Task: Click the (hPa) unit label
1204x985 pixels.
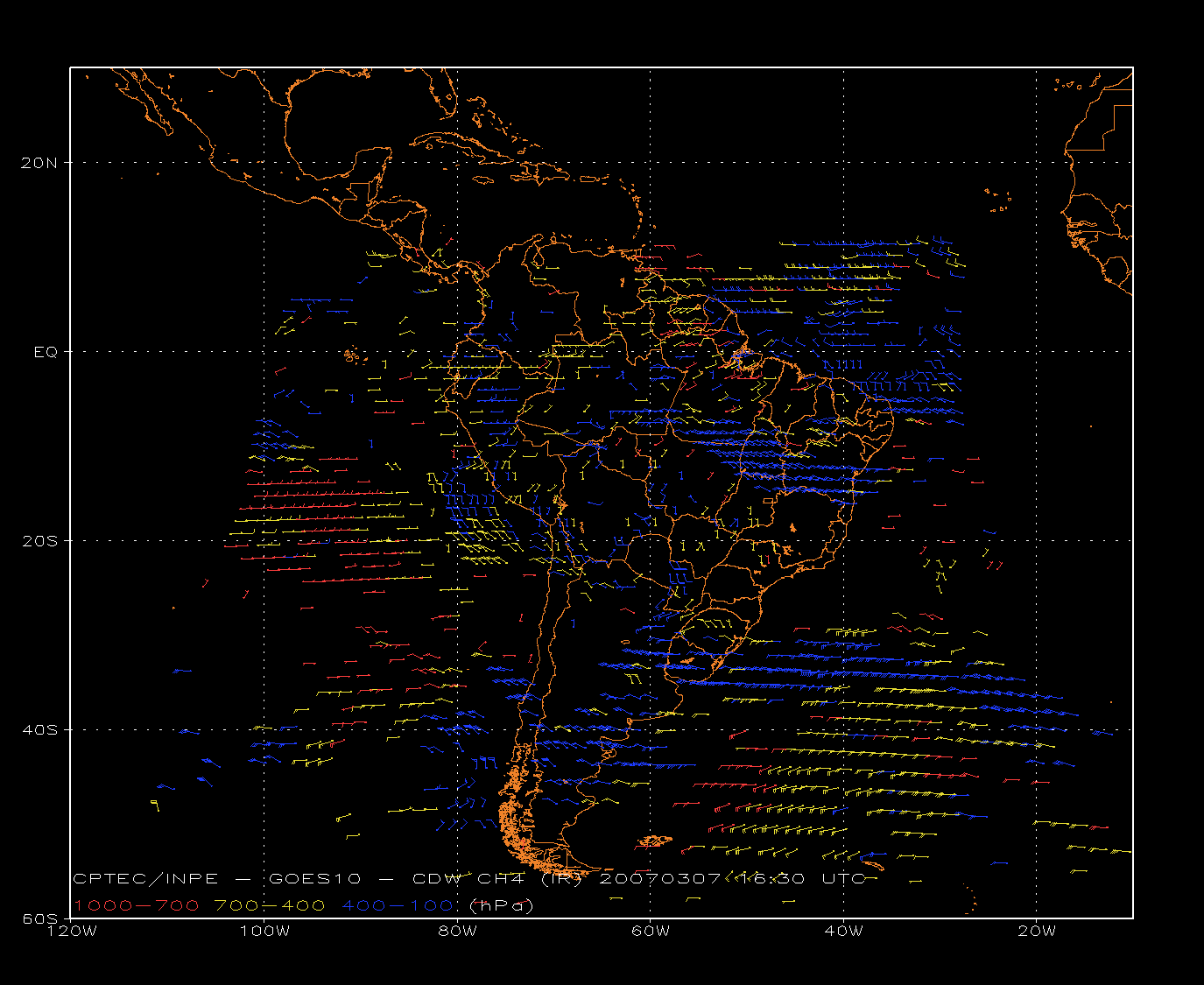Action: coord(502,905)
